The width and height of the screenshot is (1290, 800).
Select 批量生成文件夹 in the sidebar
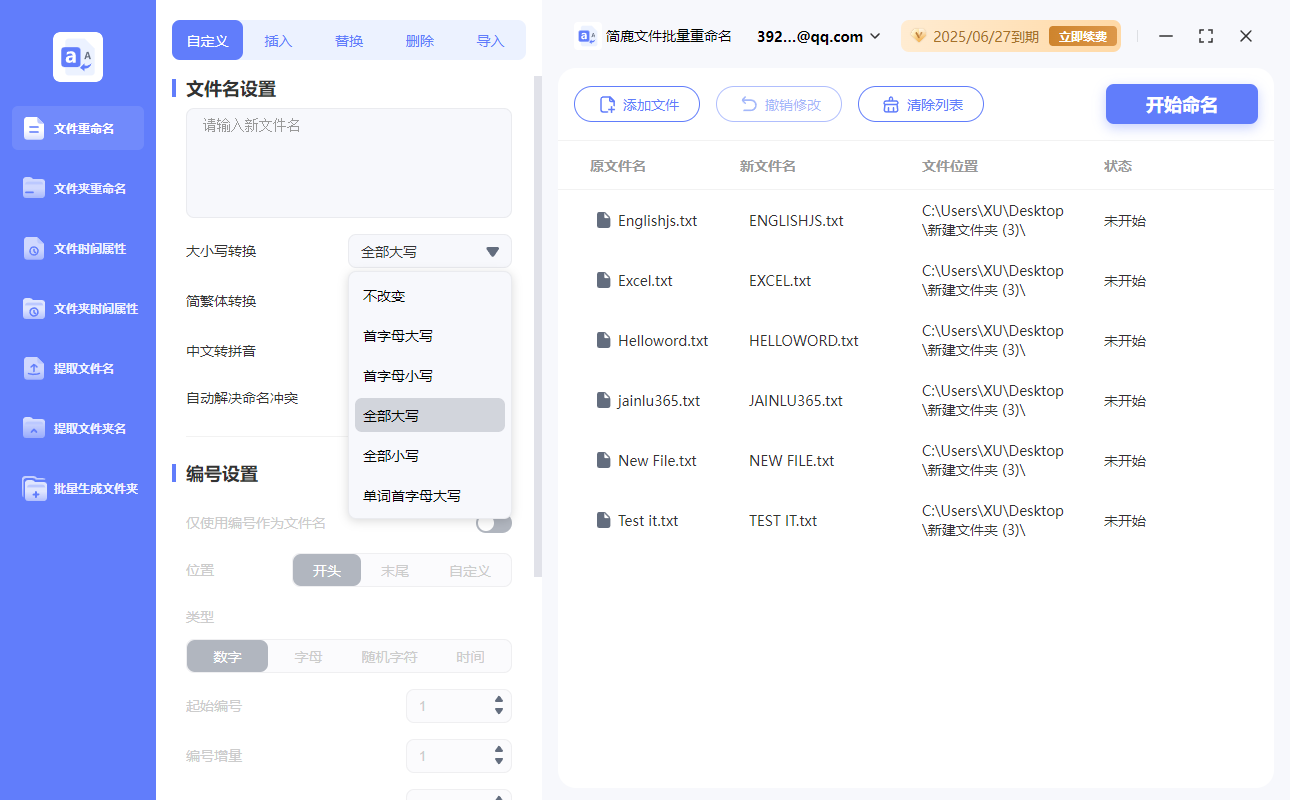[x=77, y=488]
